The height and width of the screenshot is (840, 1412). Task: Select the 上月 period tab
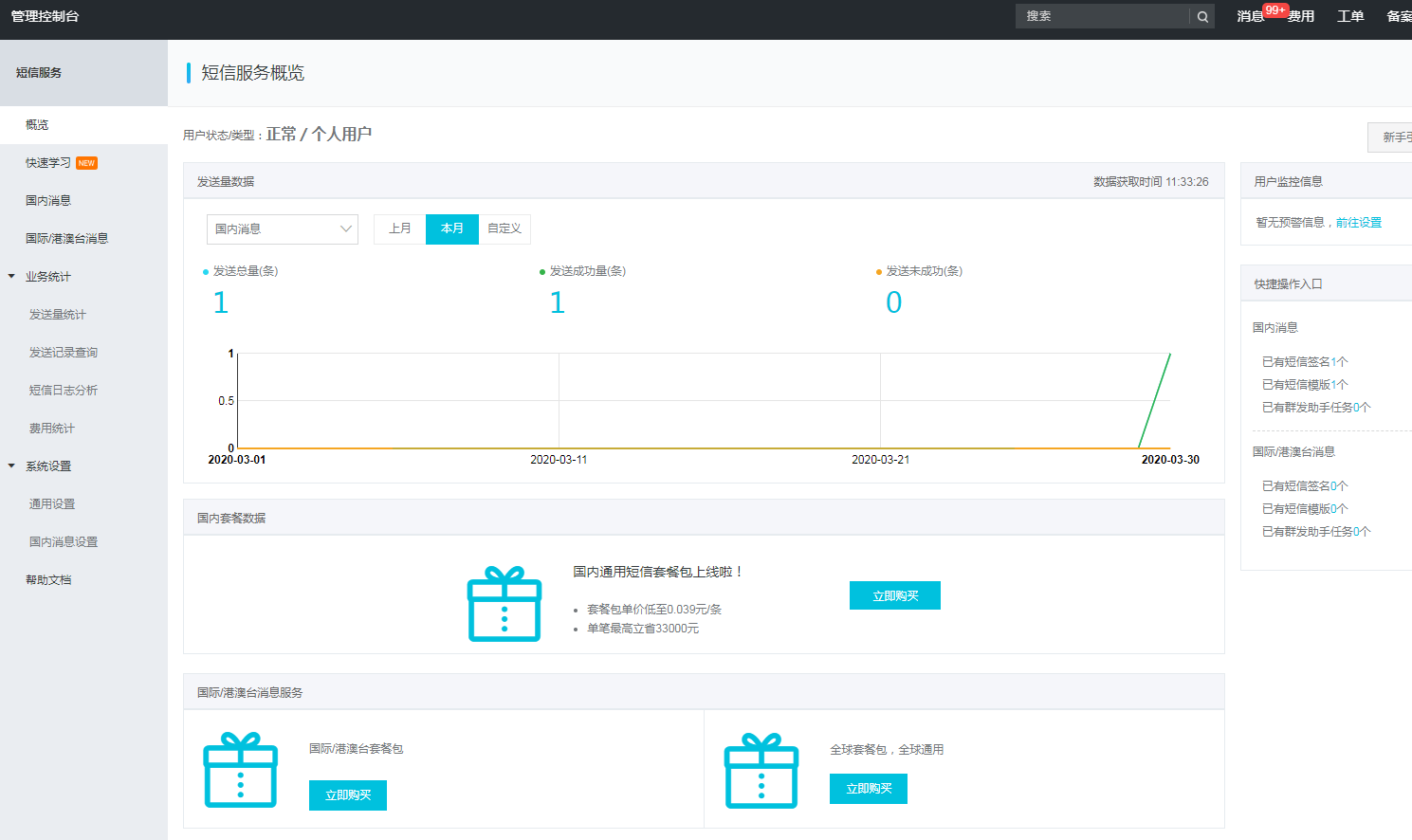[x=400, y=228]
